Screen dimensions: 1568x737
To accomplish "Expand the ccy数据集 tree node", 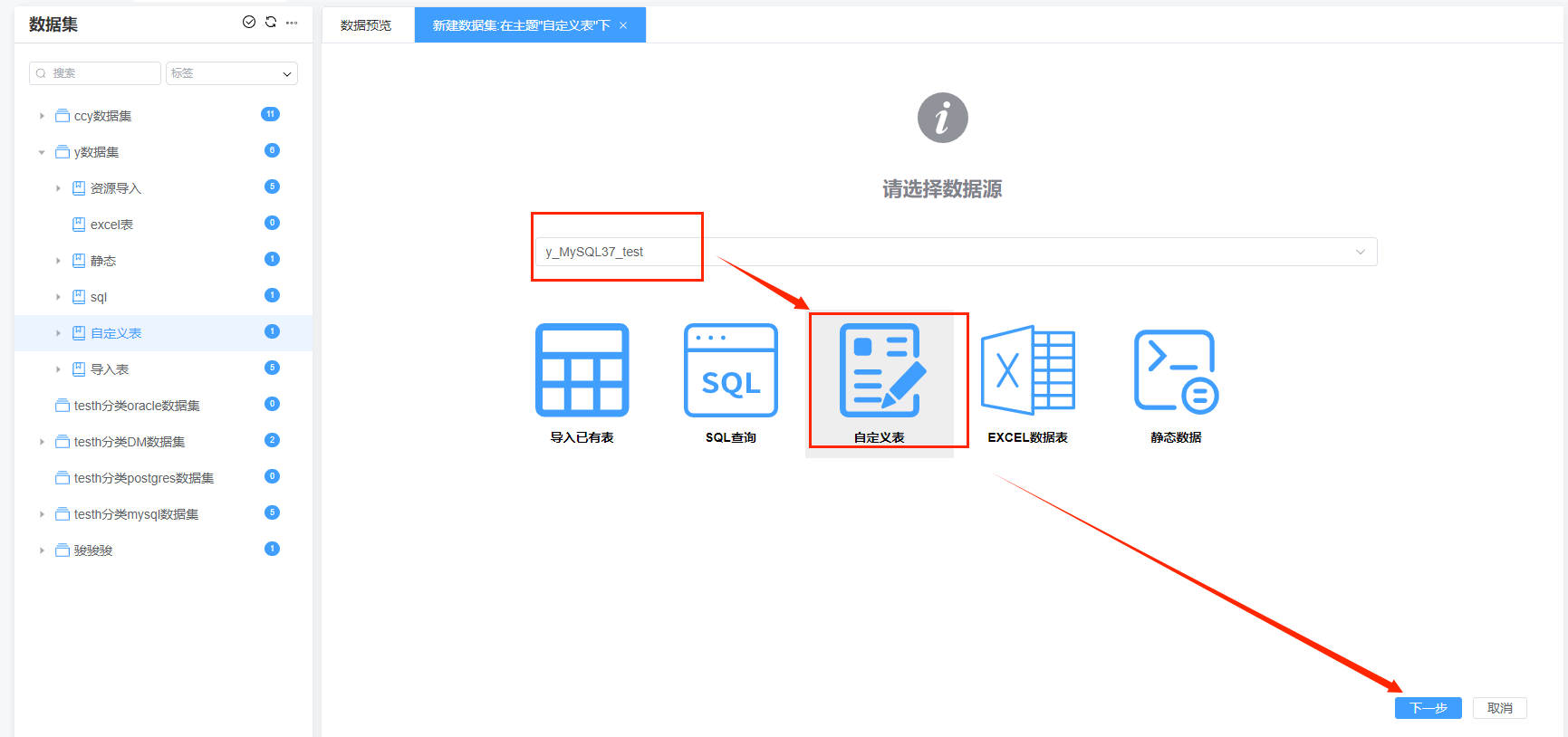I will click(x=42, y=116).
